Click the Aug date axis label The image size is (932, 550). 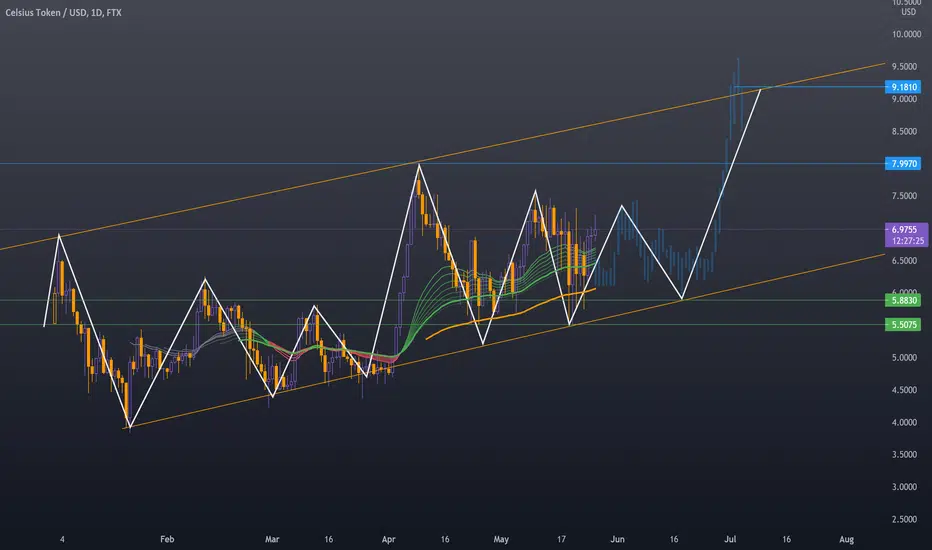pyautogui.click(x=846, y=539)
